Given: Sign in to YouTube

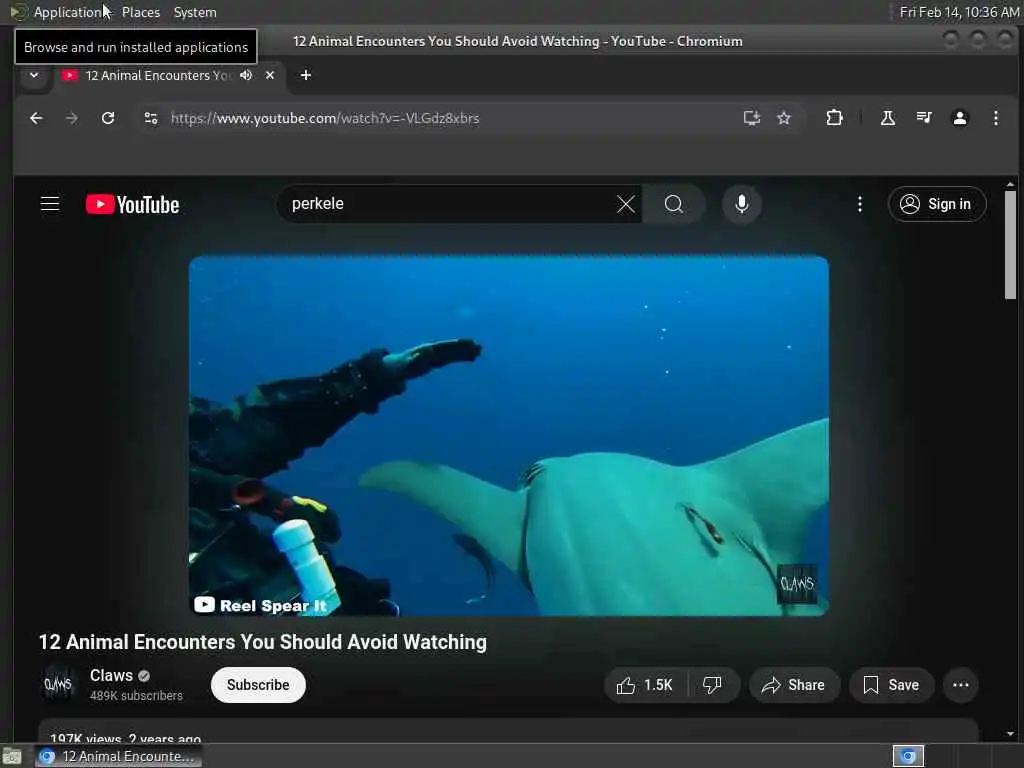Looking at the screenshot, I should pos(937,204).
